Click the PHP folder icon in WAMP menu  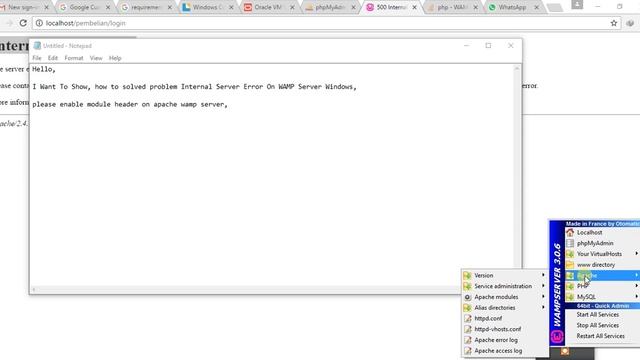pos(570,286)
